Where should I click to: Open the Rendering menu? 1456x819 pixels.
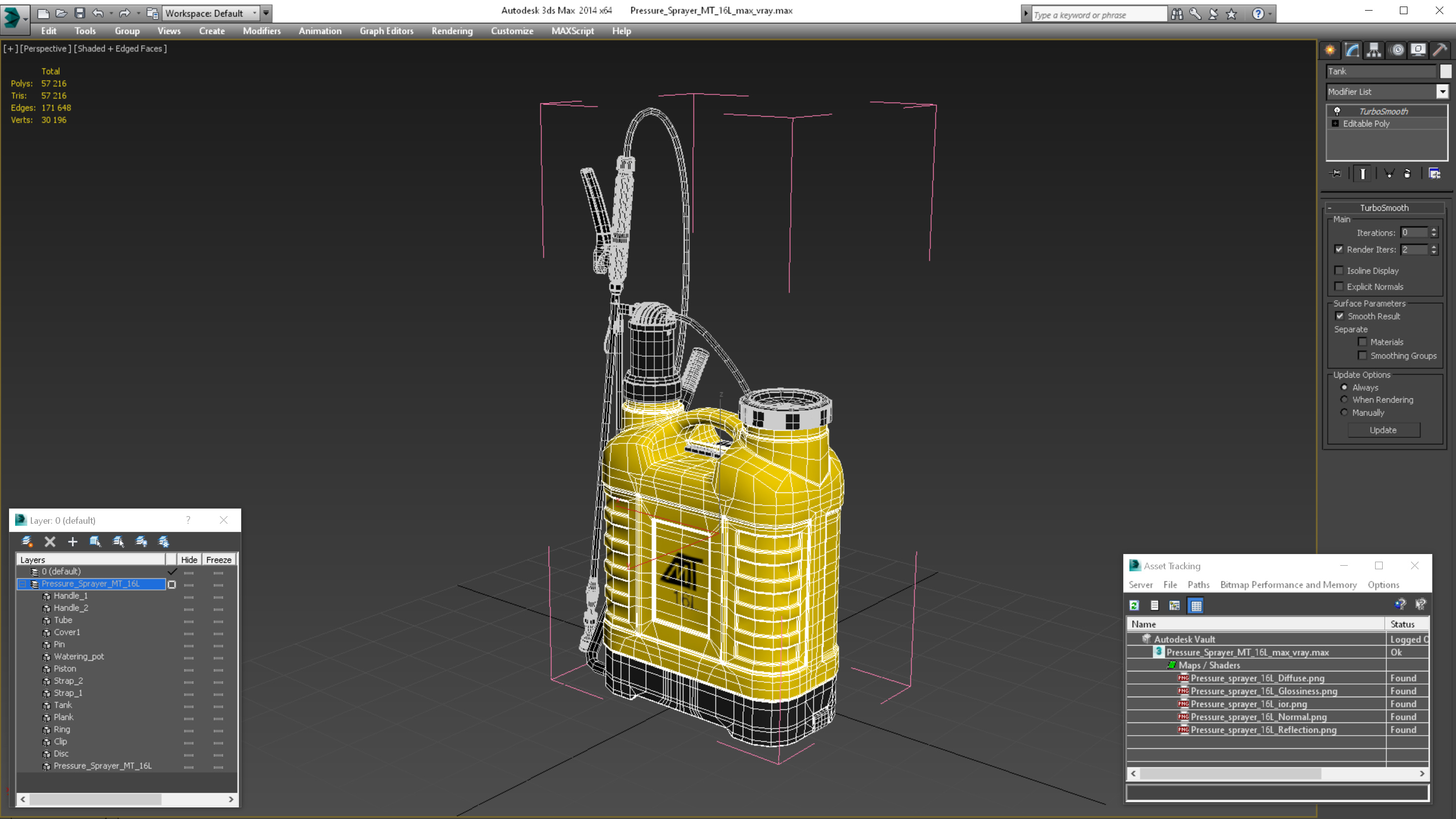coord(451,31)
